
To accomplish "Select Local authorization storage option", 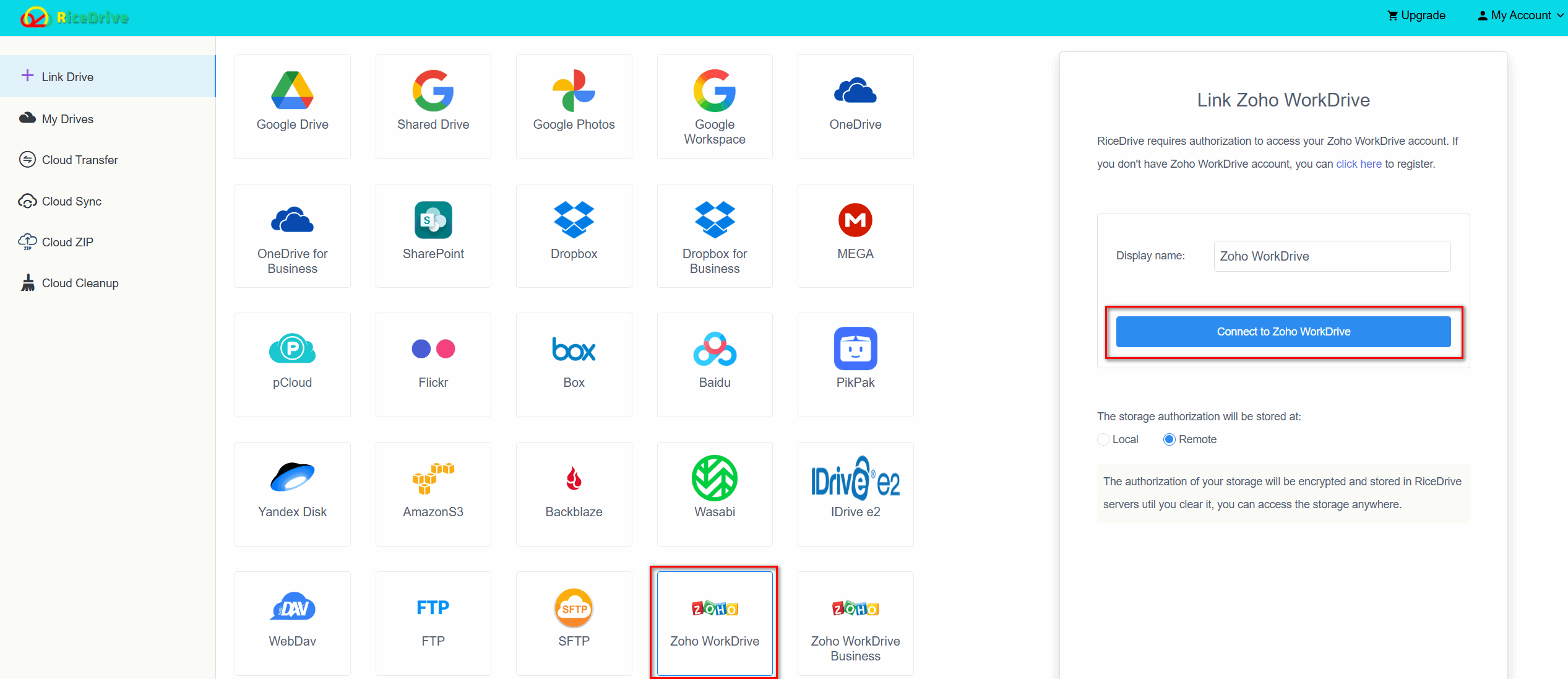I will pos(1118,439).
